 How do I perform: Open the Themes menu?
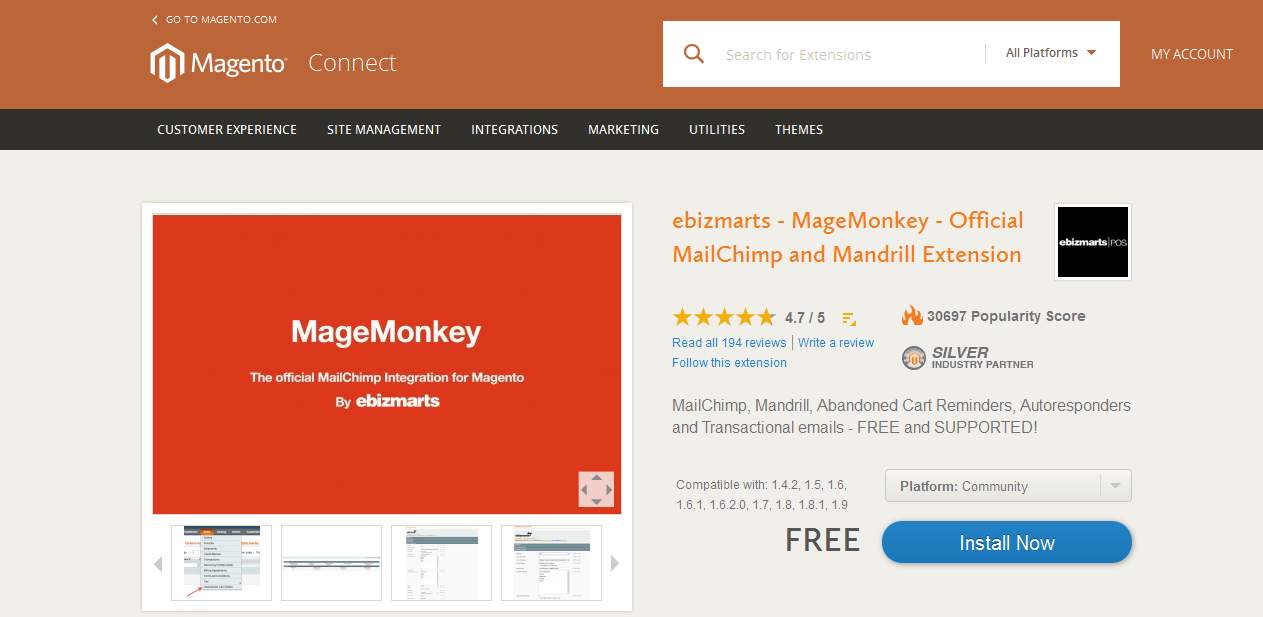tap(799, 129)
